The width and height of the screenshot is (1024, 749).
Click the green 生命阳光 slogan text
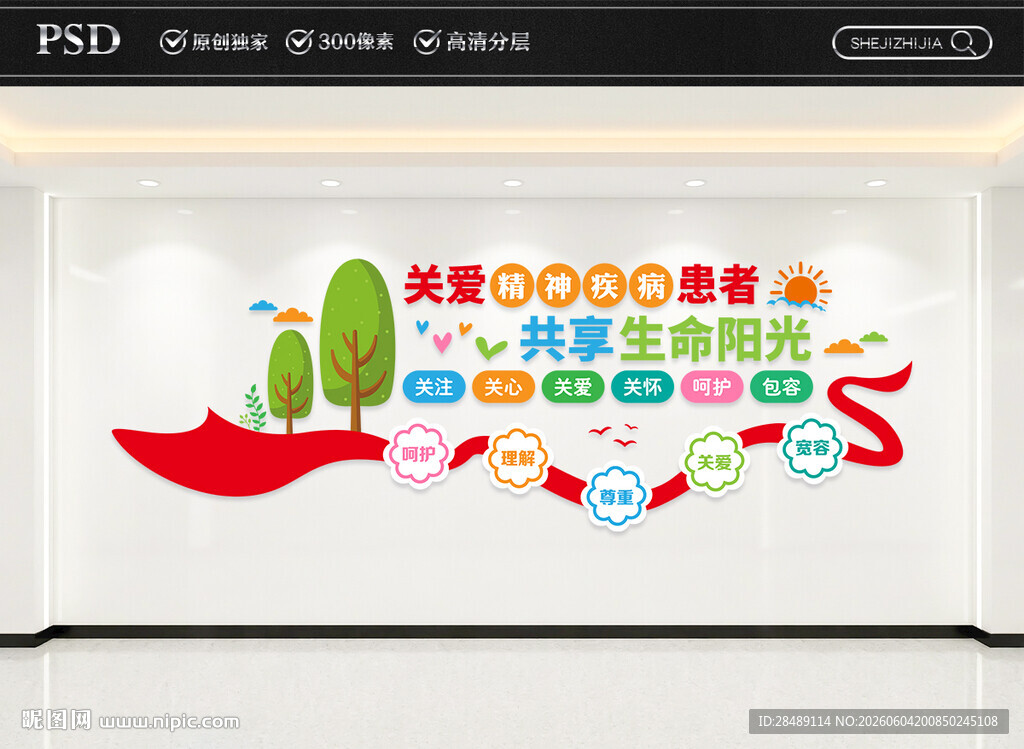pyautogui.click(x=715, y=339)
